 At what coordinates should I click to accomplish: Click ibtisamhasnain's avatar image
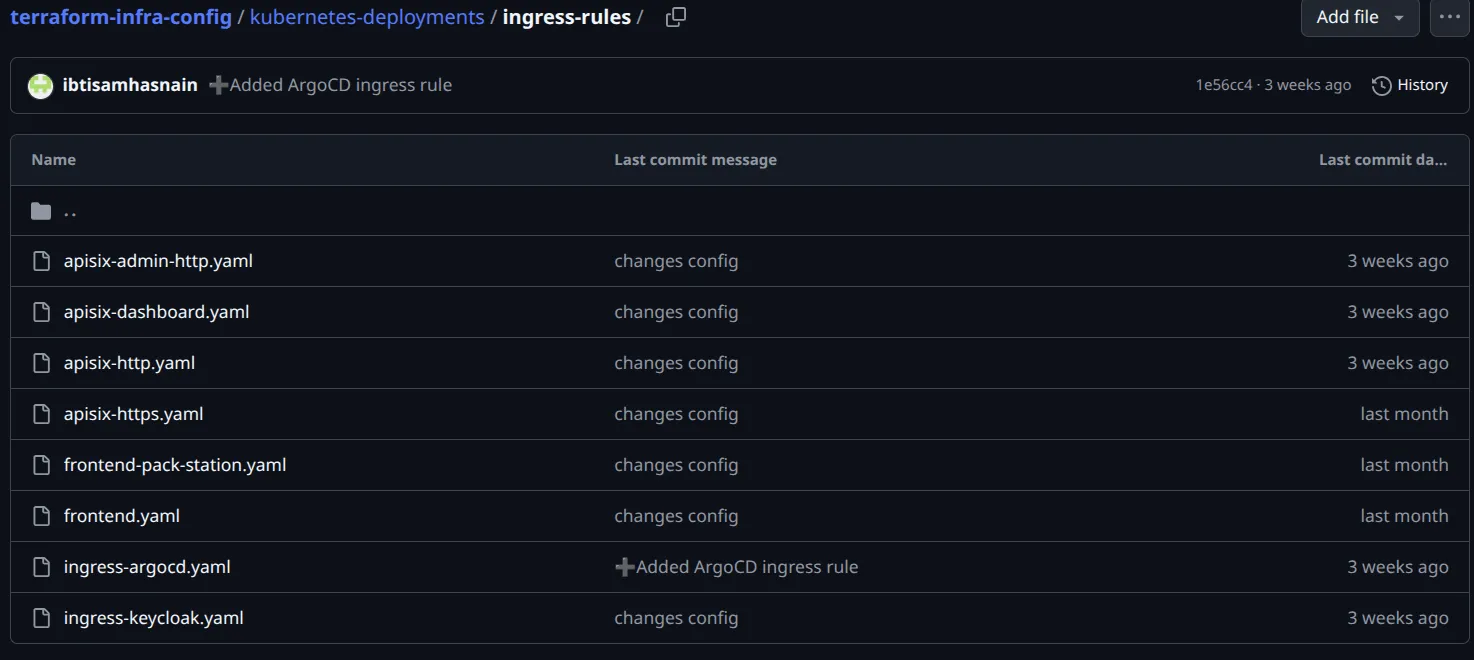pyautogui.click(x=39, y=85)
